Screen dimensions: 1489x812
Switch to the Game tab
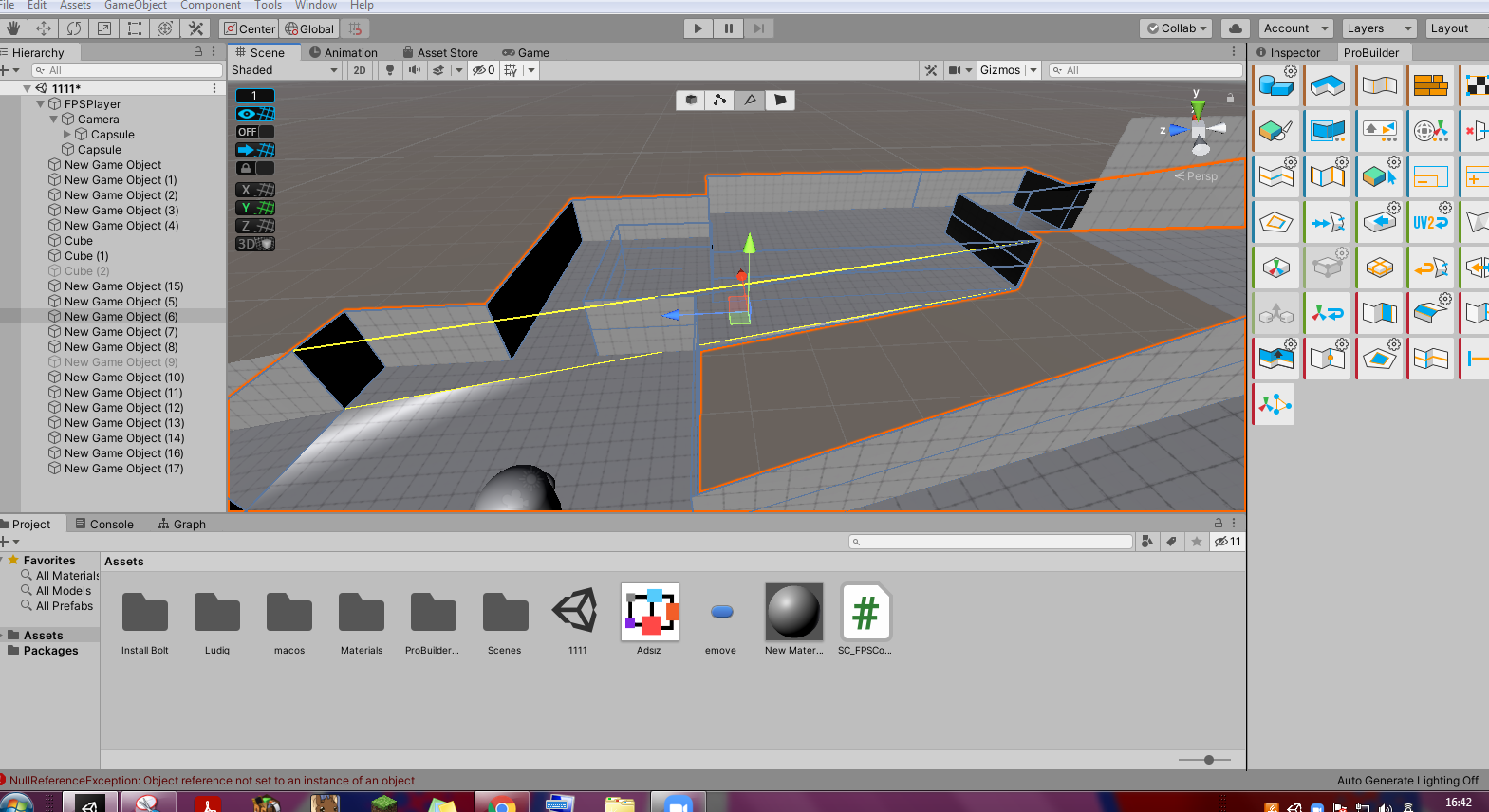[526, 53]
